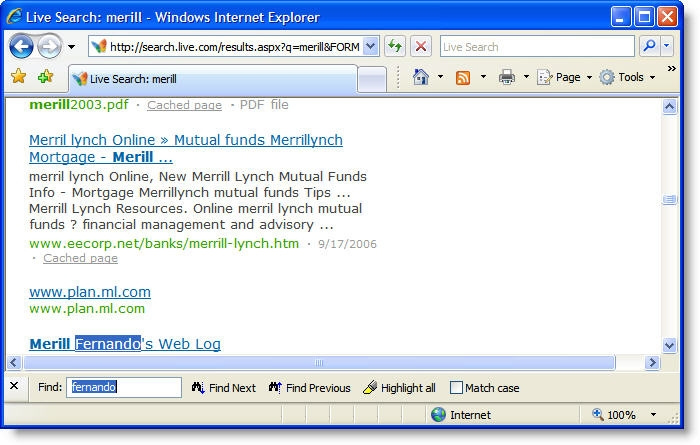Click the Live Search input box
Screen dimensions: 700x445
click(x=537, y=46)
